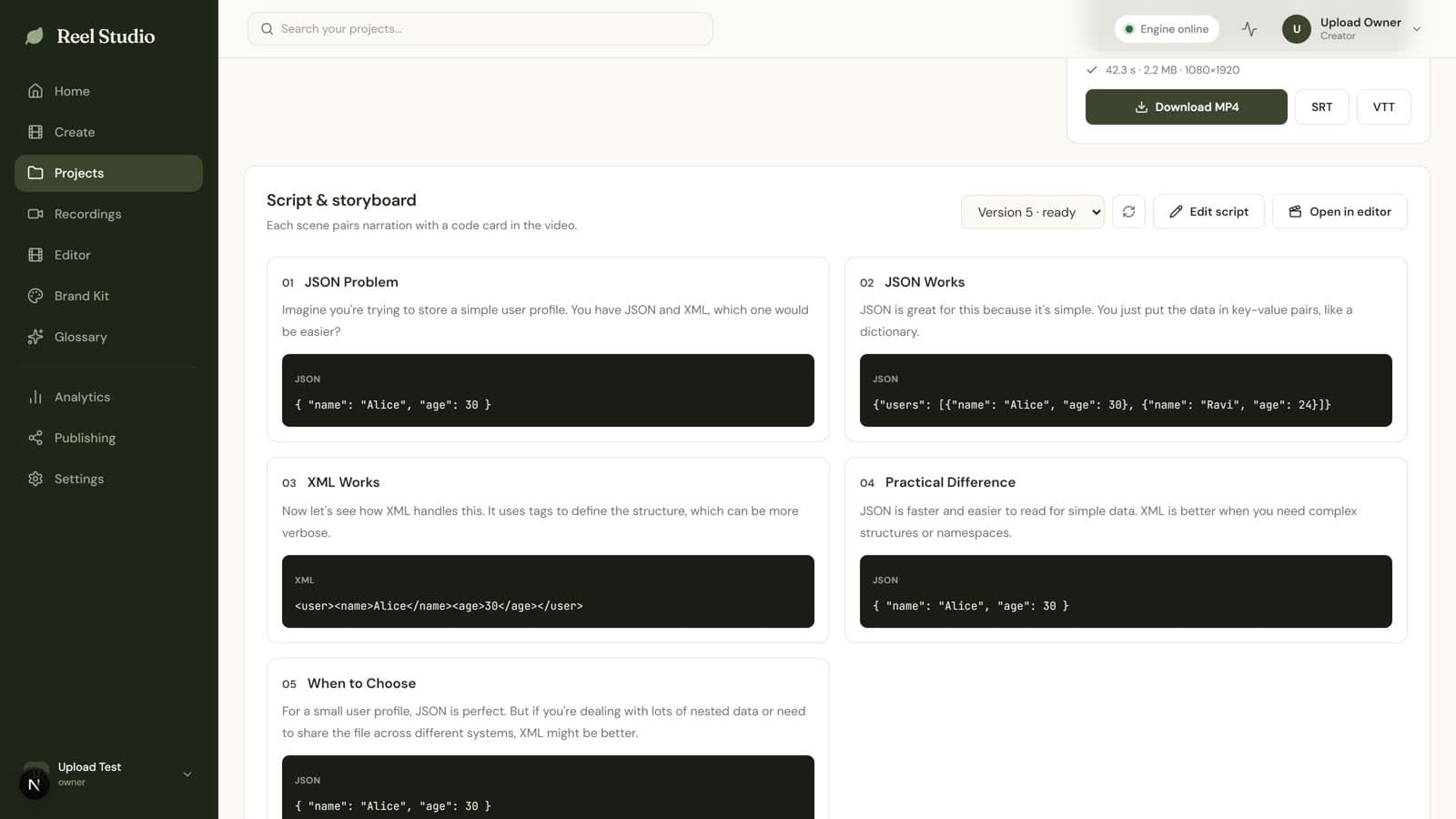Click the refresh versions icon button
Screen dimensions: 1456x819
coord(1128,211)
